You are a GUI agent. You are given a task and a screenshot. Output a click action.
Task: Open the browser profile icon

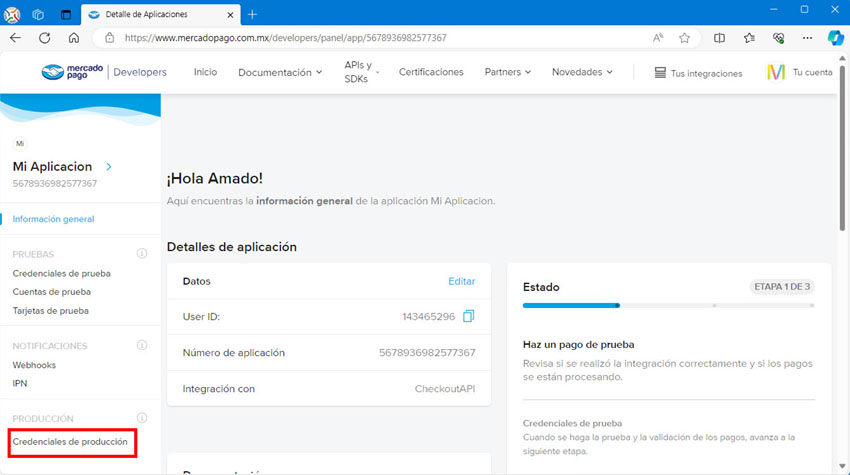click(x=12, y=15)
